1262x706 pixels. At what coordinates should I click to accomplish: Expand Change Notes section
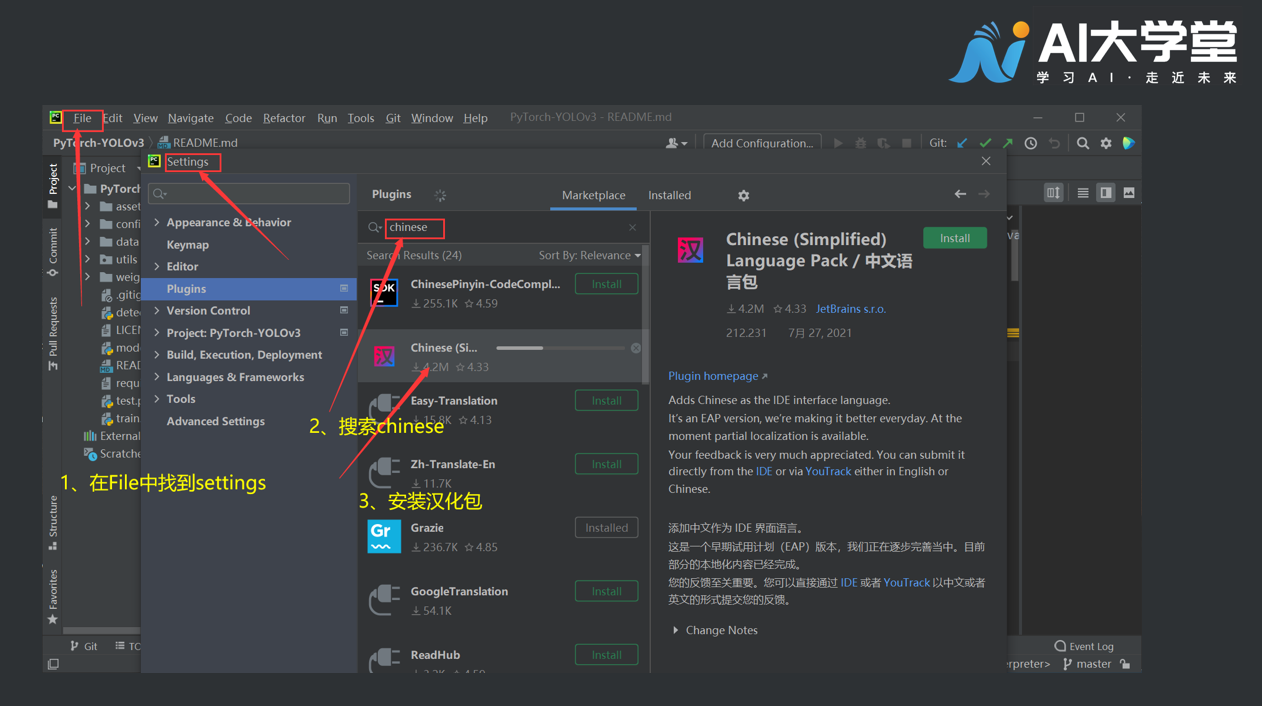[x=676, y=630]
